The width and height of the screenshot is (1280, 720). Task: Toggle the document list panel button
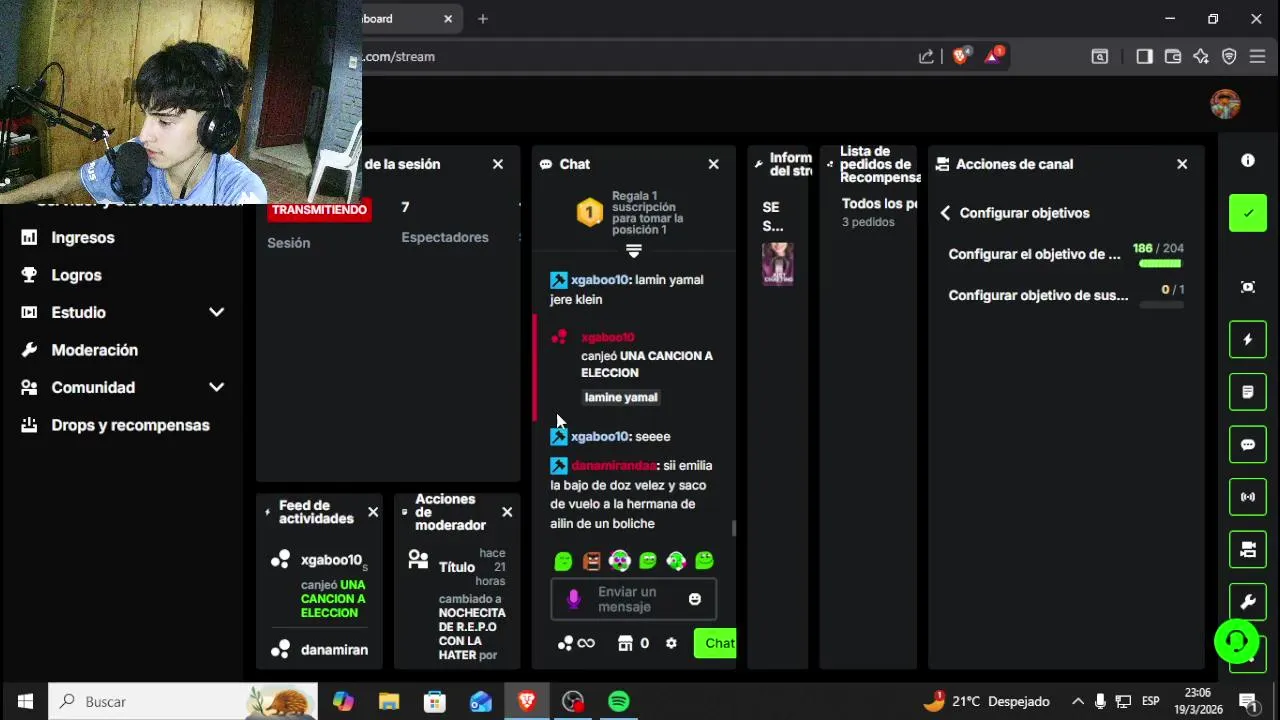[x=1248, y=392]
